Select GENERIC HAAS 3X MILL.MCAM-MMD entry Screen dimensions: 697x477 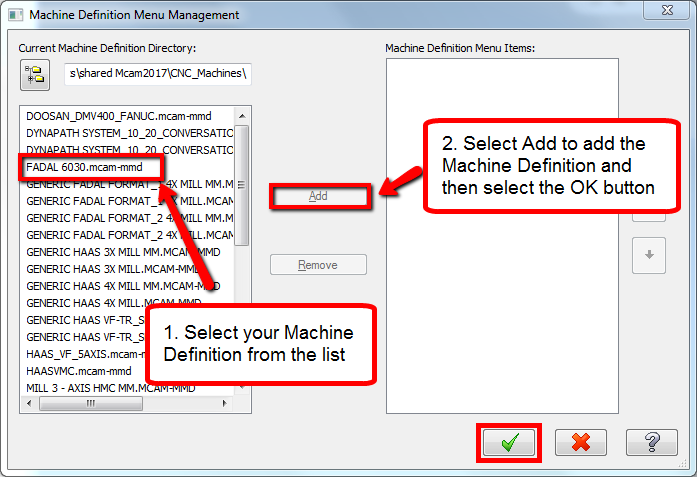coord(112,269)
